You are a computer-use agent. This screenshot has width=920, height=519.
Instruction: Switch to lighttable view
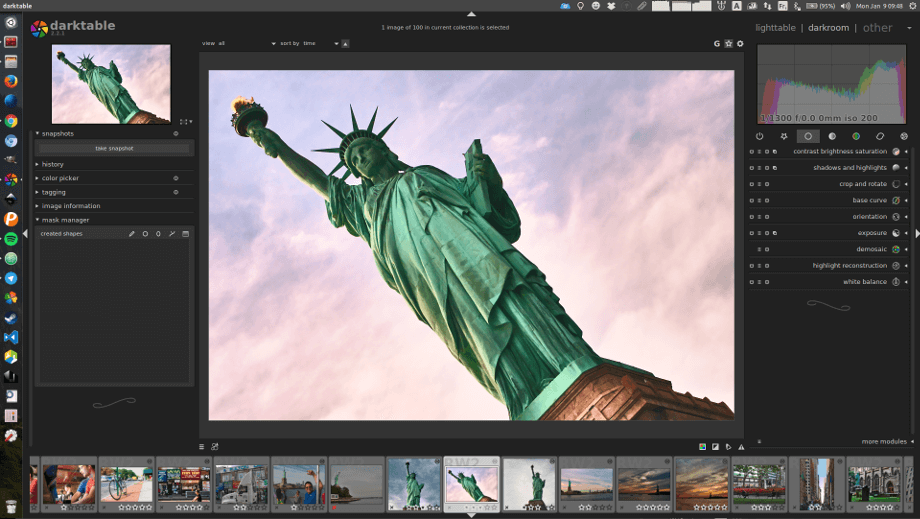point(775,28)
